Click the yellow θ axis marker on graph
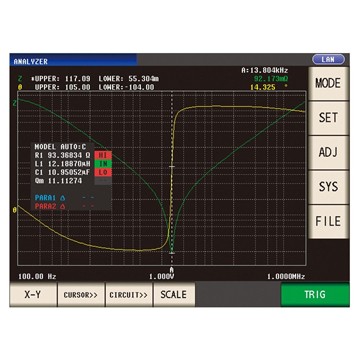 (14, 210)
